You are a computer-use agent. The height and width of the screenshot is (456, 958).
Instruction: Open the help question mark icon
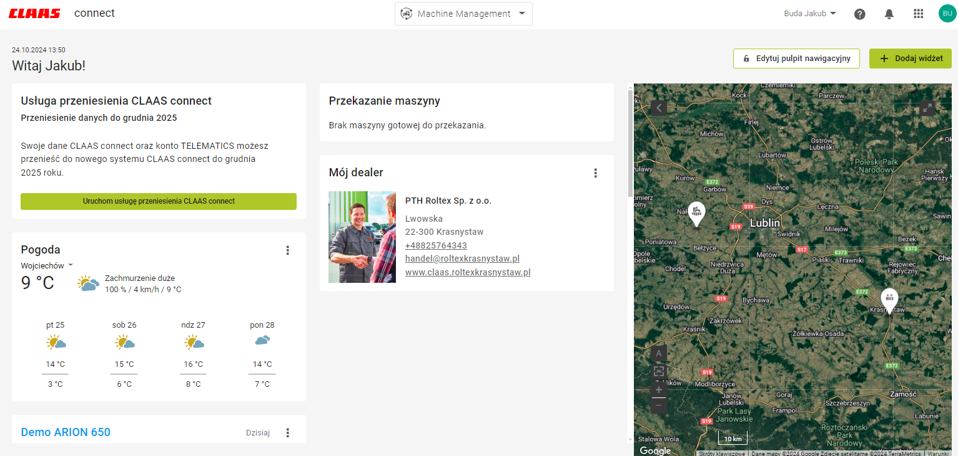click(x=859, y=14)
